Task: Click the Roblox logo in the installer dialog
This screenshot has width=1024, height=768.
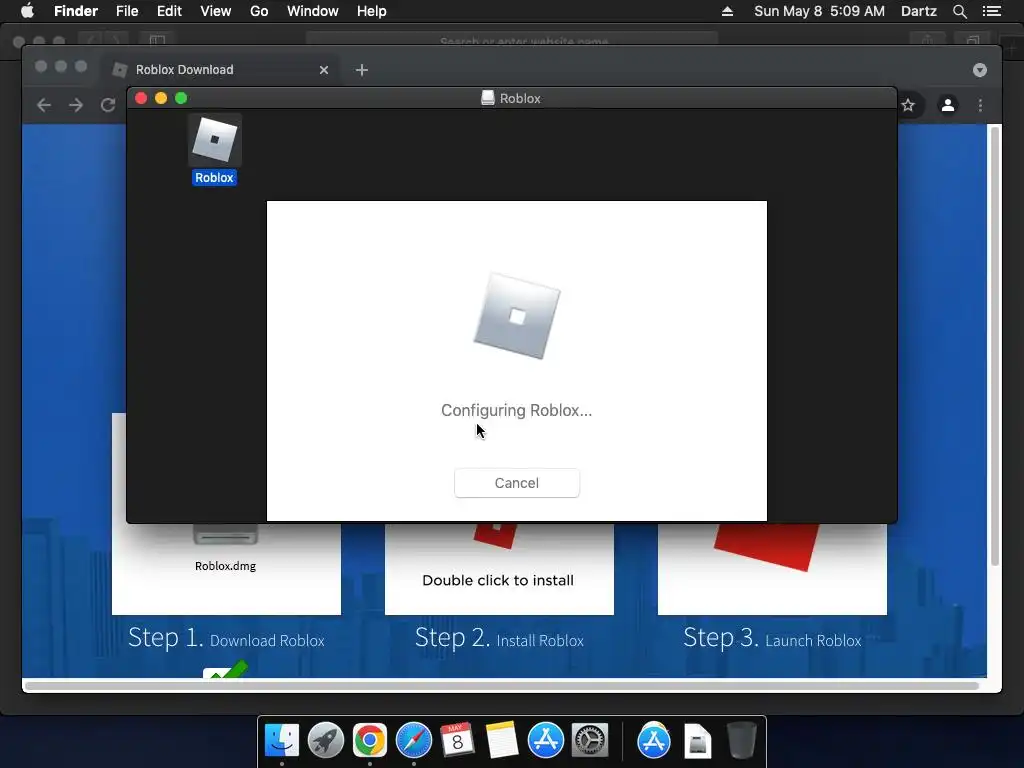Action: coord(517,316)
